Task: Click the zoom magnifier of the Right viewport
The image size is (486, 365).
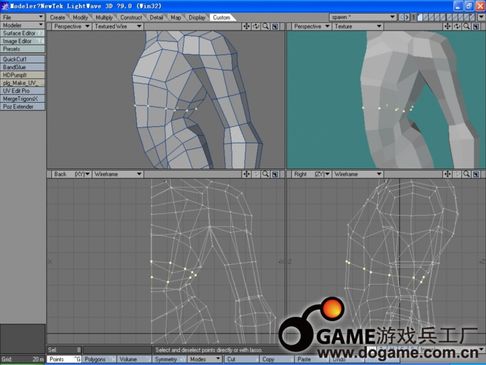Action: (x=467, y=174)
